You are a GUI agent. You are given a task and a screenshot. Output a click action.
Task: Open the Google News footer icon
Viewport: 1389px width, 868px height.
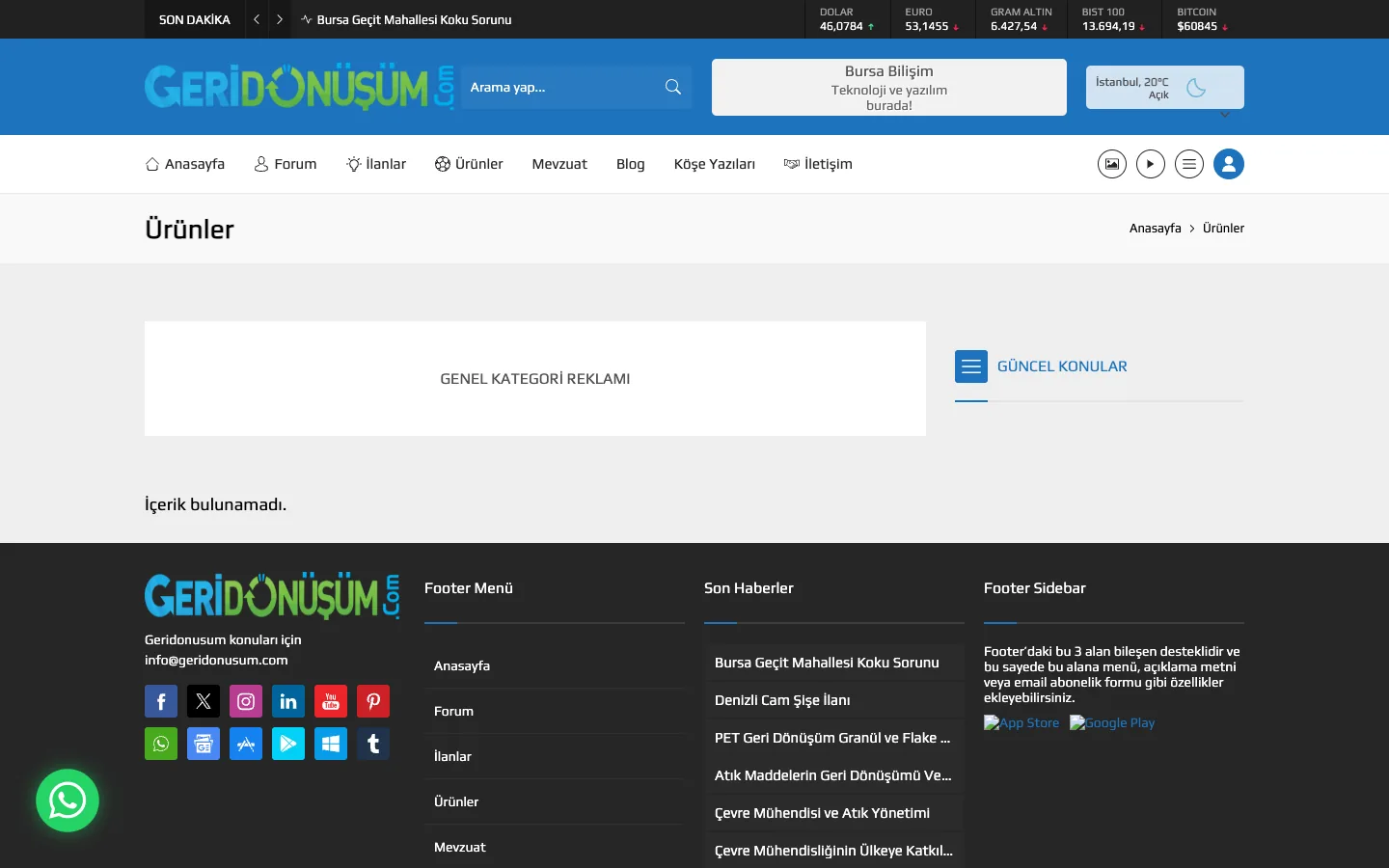click(x=204, y=744)
